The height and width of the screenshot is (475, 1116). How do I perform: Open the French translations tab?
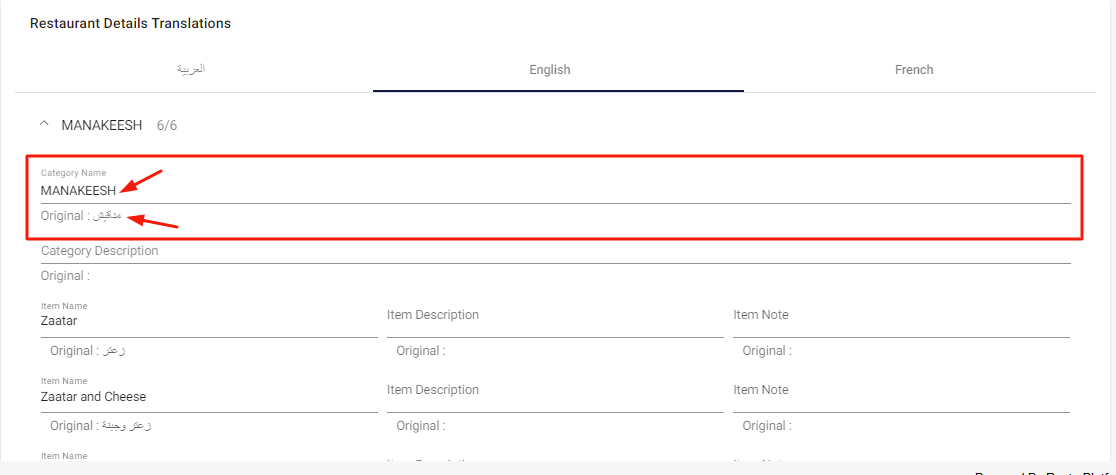pyautogui.click(x=914, y=70)
